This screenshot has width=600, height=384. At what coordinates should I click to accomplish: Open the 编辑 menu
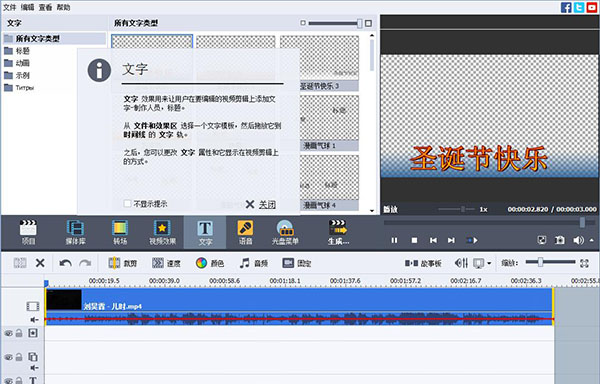(27, 7)
